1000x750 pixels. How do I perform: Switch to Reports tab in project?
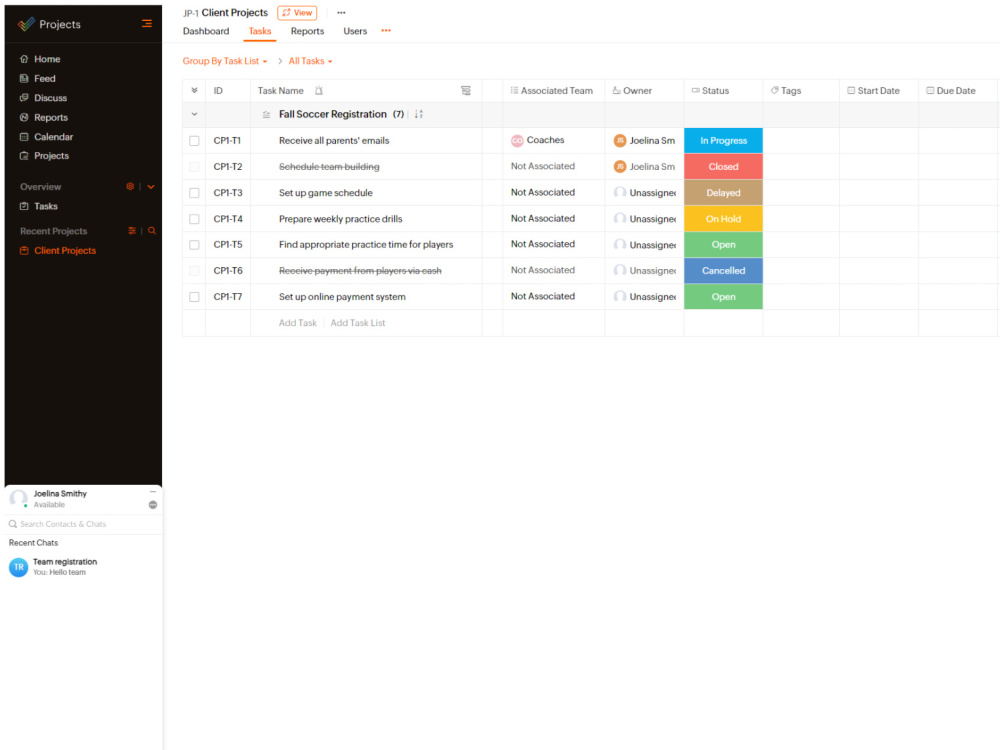(x=307, y=31)
